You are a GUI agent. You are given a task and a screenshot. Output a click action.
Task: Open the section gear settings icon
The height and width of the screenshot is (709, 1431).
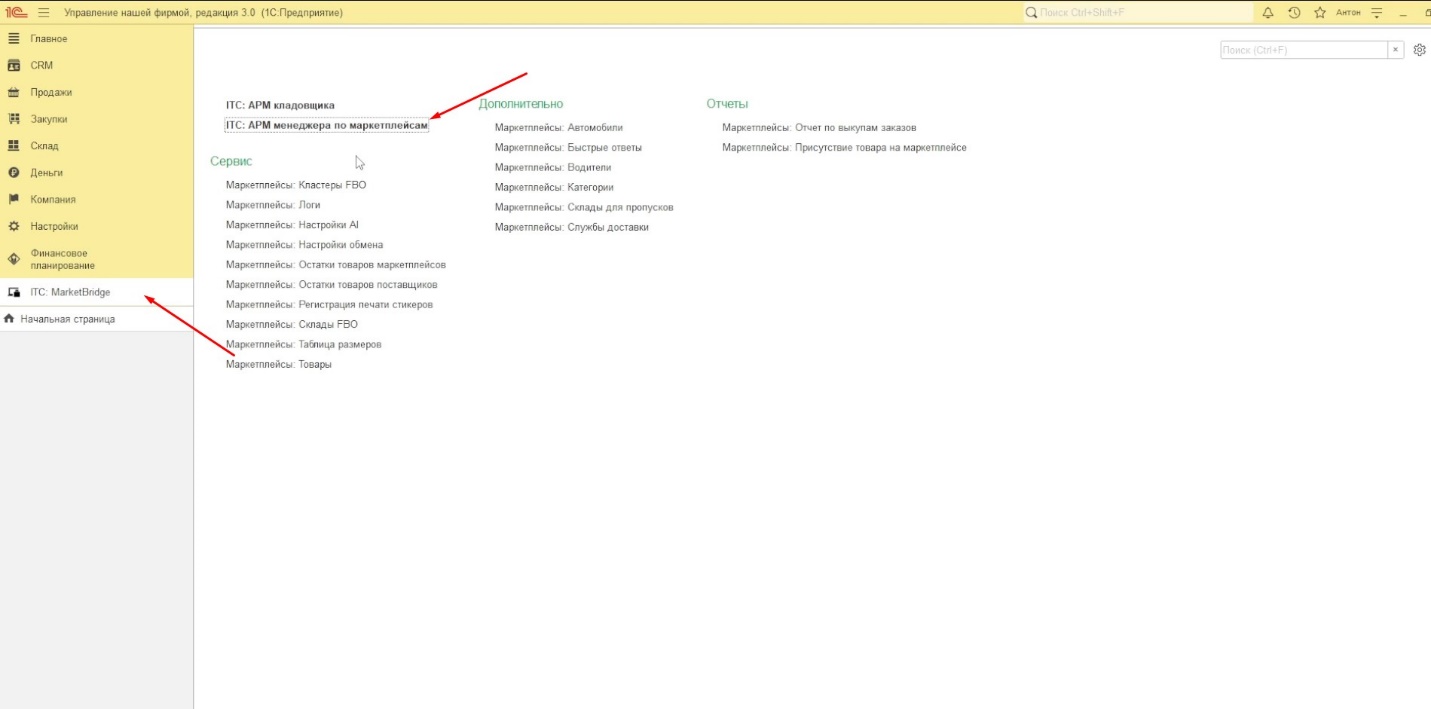(1419, 50)
